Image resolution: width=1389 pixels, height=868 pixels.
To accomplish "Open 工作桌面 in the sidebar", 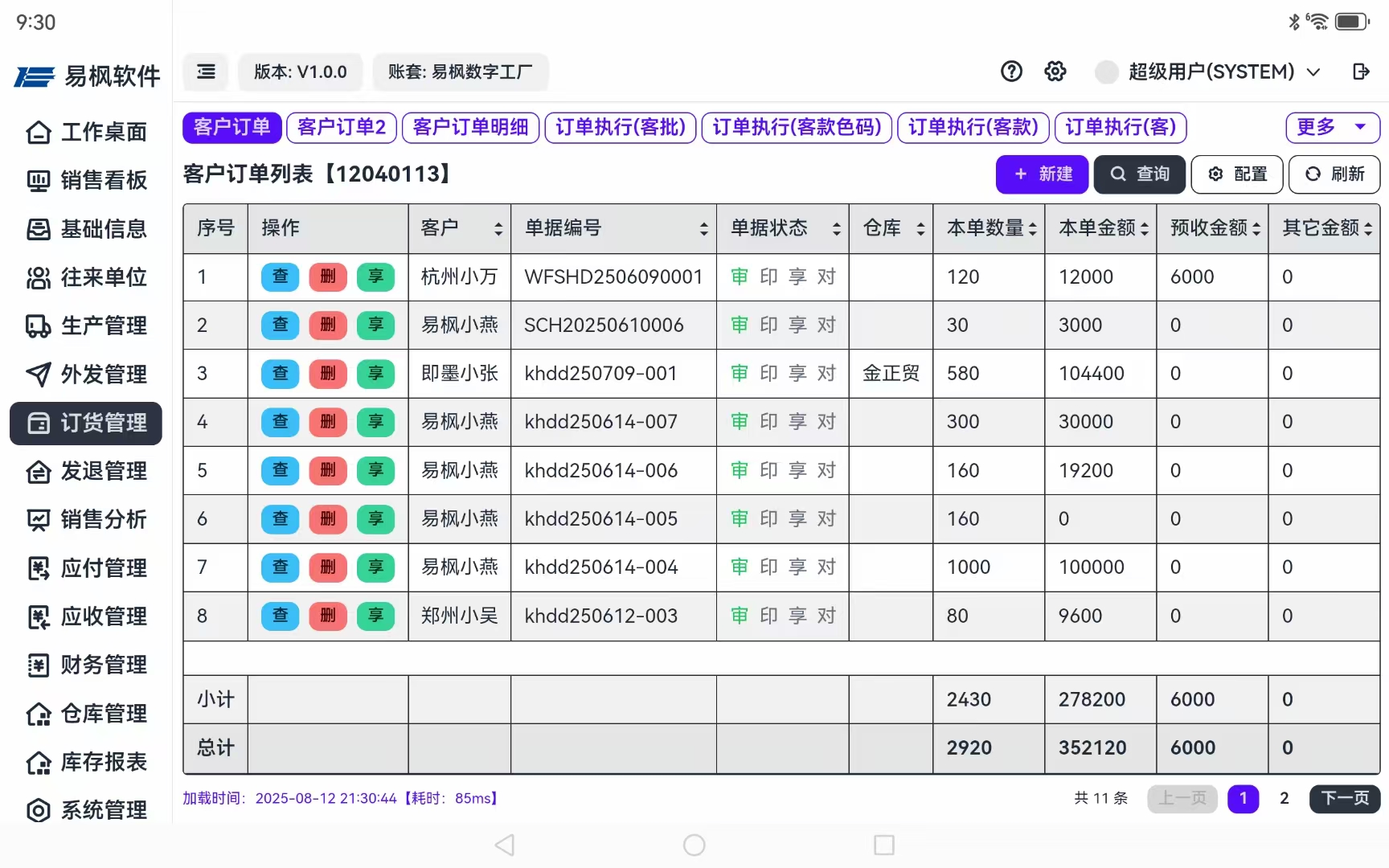I will 86,132.
